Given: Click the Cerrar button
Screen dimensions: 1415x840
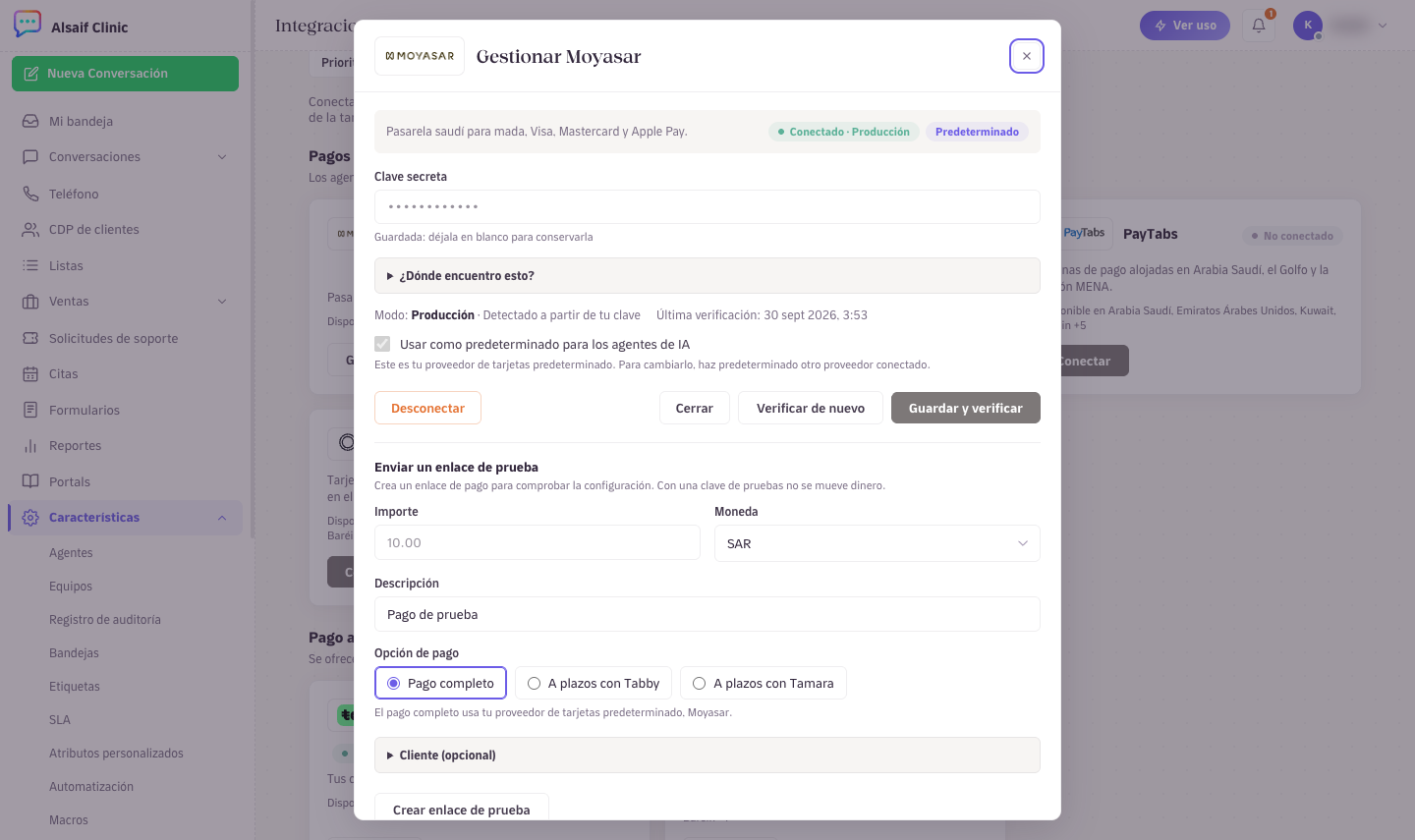Looking at the screenshot, I should [x=695, y=408].
